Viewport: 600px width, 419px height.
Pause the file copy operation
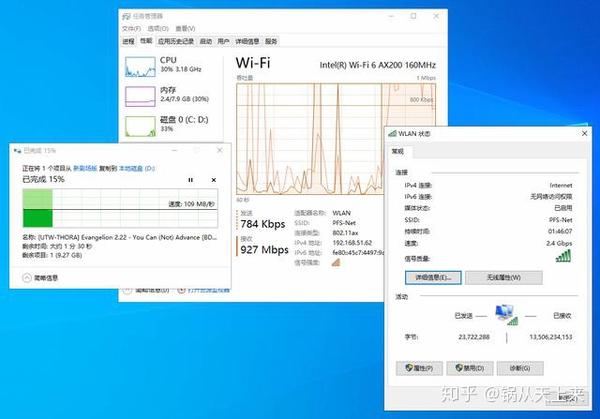pos(191,180)
